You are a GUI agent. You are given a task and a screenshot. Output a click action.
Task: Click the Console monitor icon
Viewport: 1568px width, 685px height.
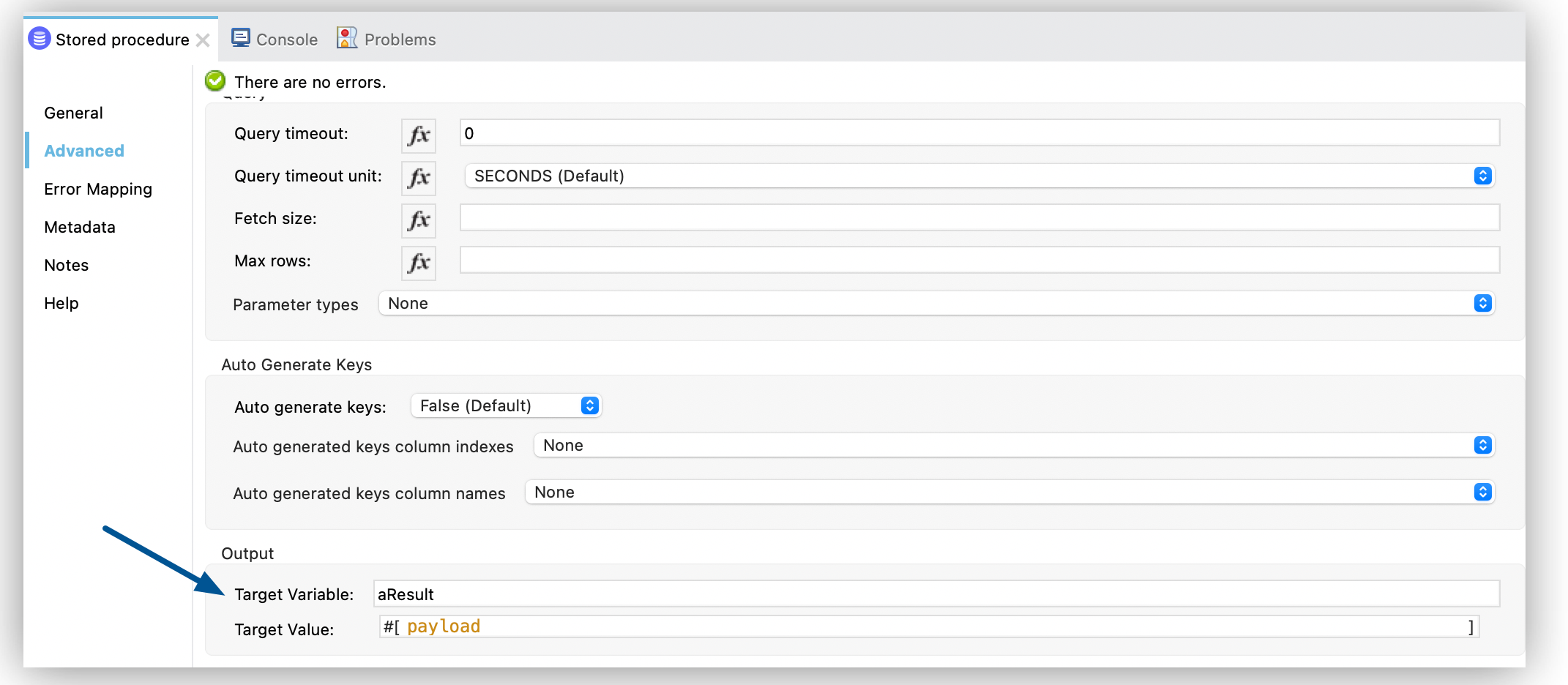[242, 37]
